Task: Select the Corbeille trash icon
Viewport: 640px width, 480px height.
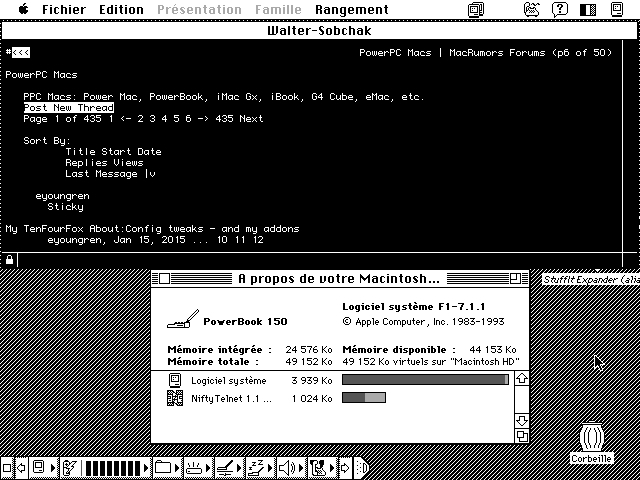Action: coord(591,437)
